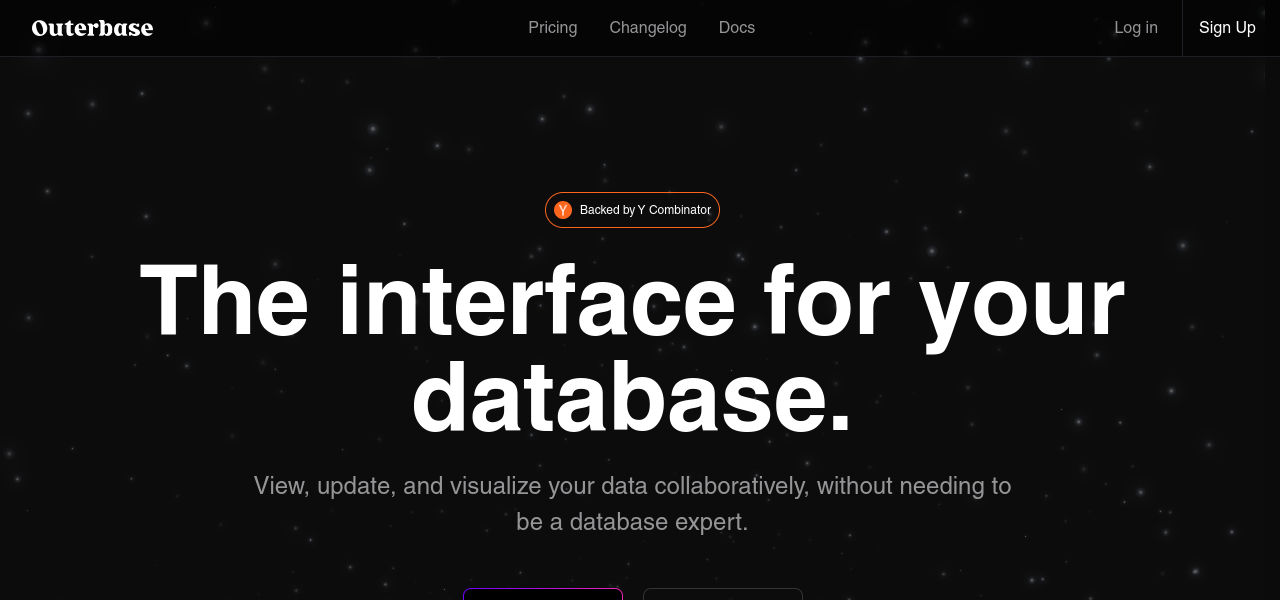Click the gray-outlined button below the subtitle
The image size is (1280, 600).
click(x=722, y=594)
